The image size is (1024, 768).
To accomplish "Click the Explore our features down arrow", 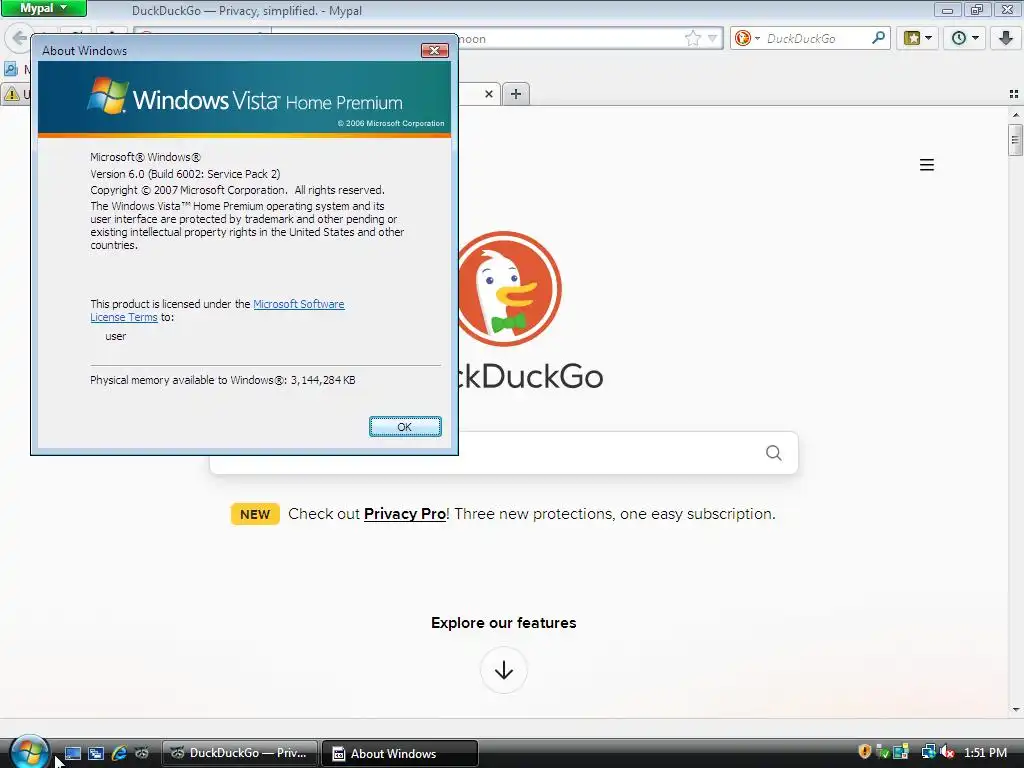I will [x=504, y=670].
